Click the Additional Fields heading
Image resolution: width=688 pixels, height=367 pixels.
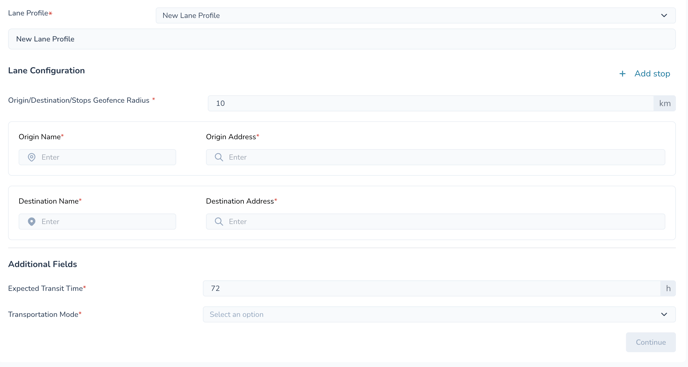43,264
